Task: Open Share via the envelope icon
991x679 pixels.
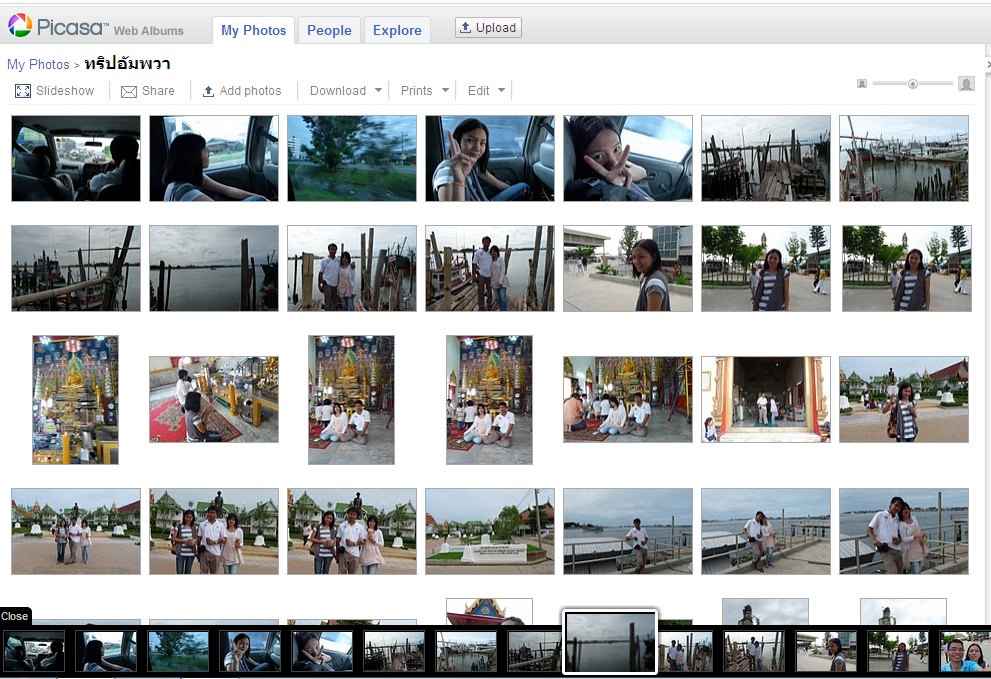Action: pyautogui.click(x=127, y=90)
